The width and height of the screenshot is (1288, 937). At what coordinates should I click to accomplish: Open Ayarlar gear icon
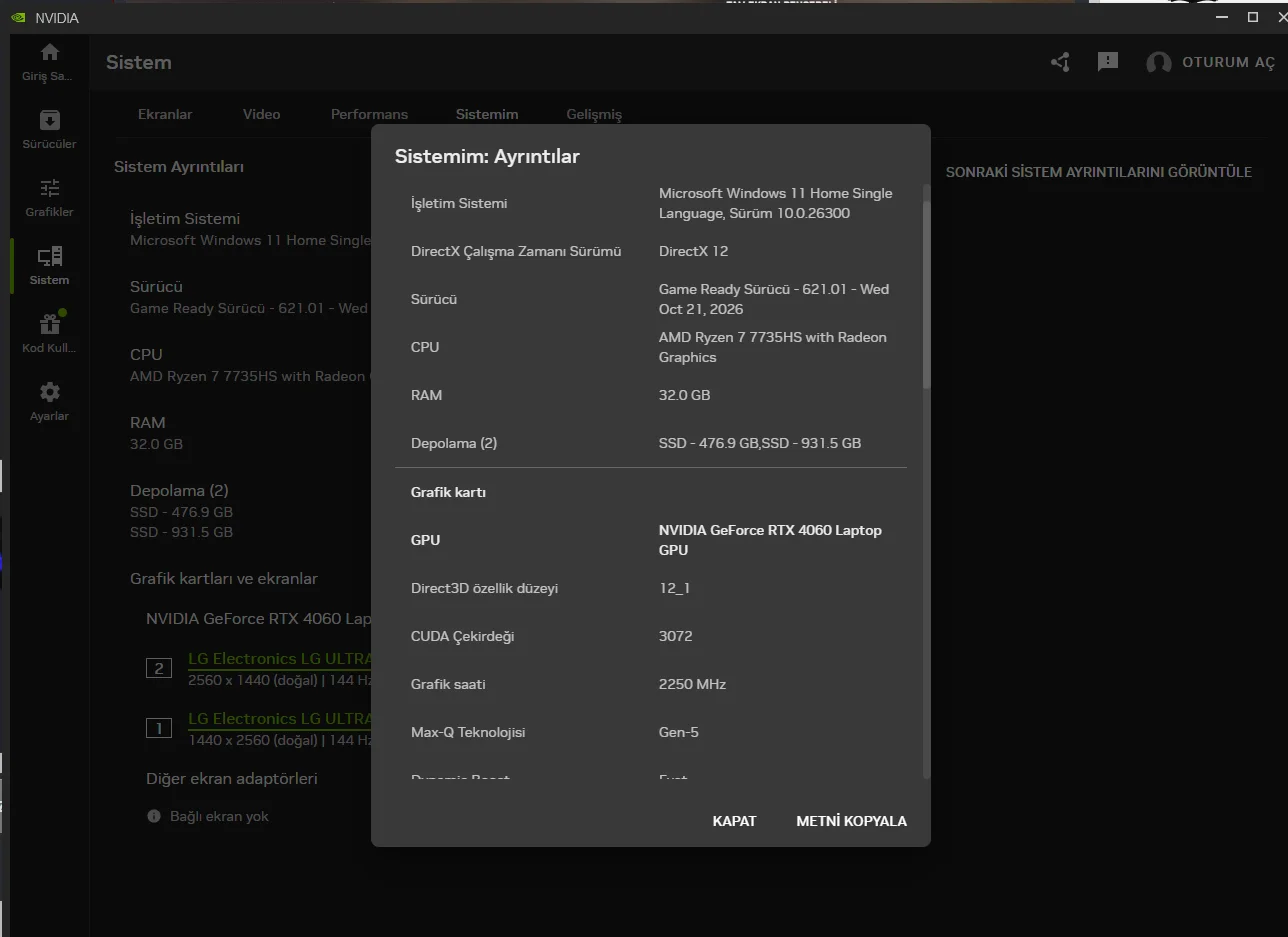(49, 392)
